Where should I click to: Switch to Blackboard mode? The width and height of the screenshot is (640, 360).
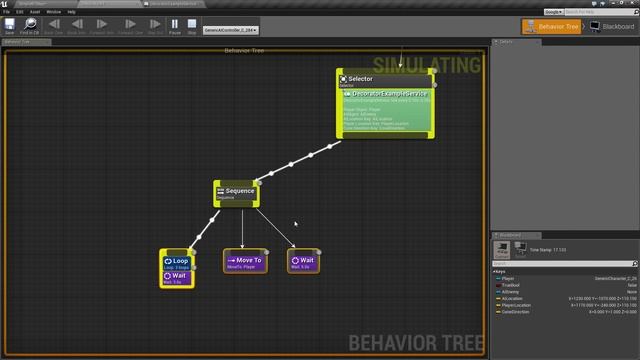tap(612, 27)
